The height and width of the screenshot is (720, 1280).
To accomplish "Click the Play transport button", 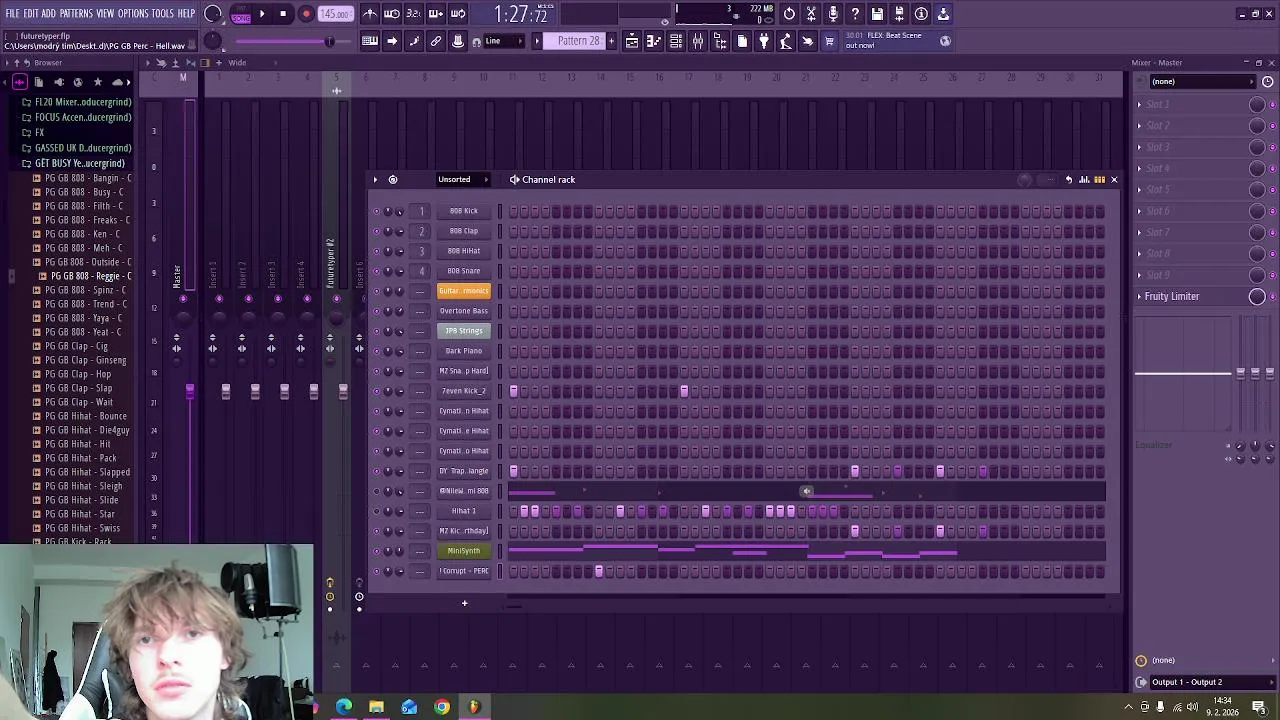I will tap(262, 14).
